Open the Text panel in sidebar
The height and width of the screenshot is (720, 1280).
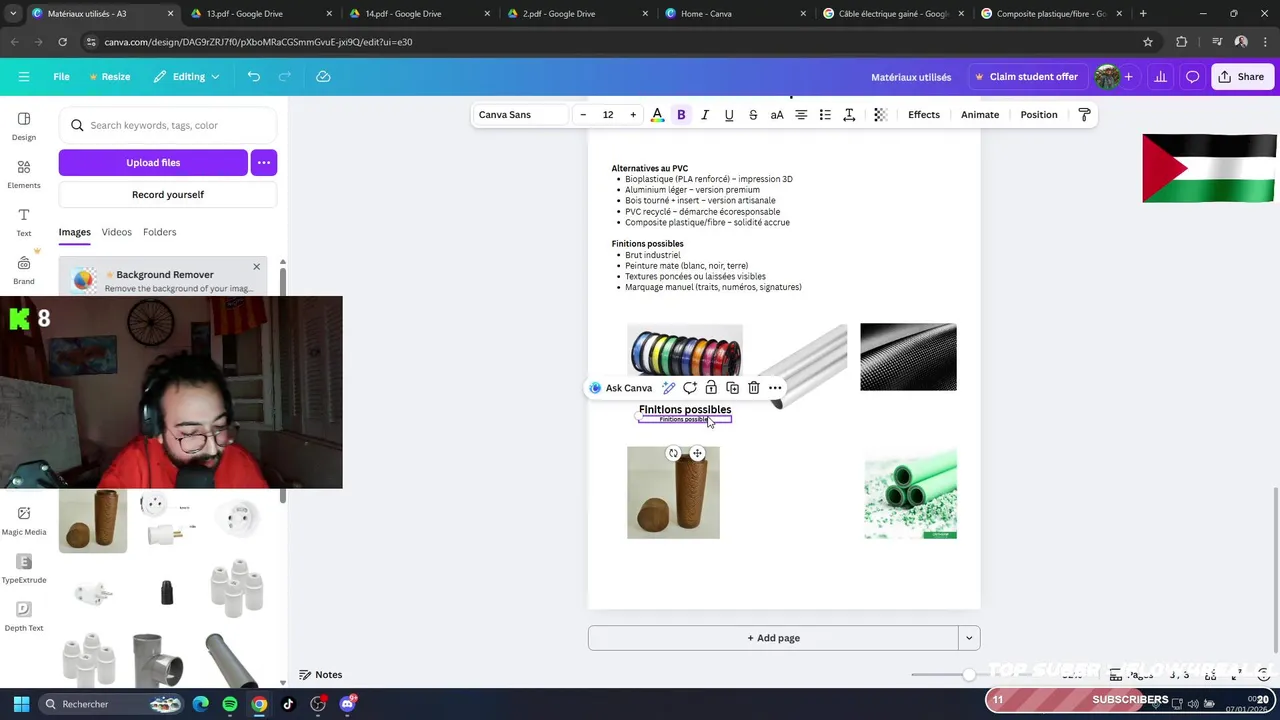[x=24, y=222]
